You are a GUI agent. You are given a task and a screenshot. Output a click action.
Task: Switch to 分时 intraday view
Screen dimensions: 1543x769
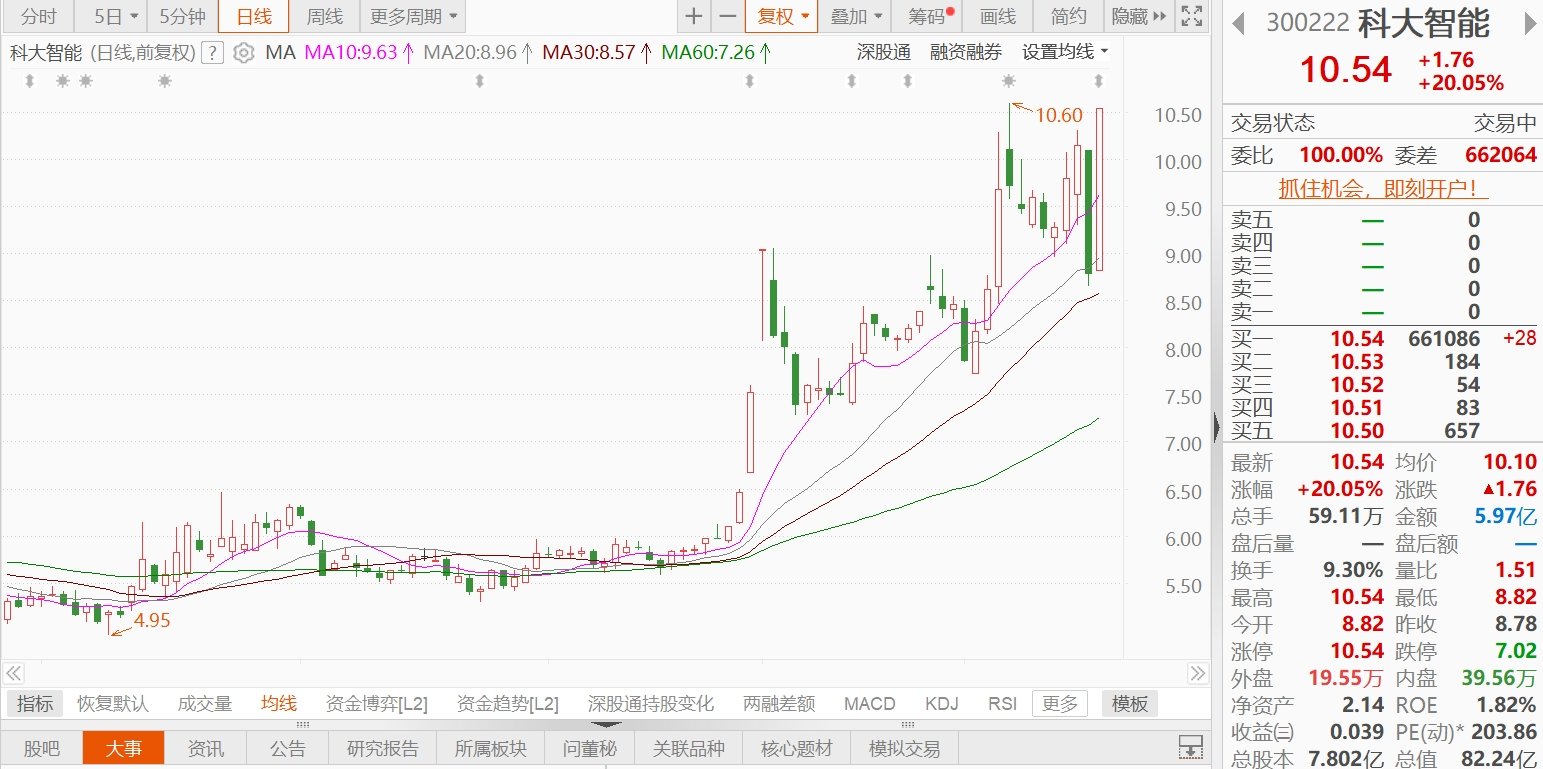38,16
